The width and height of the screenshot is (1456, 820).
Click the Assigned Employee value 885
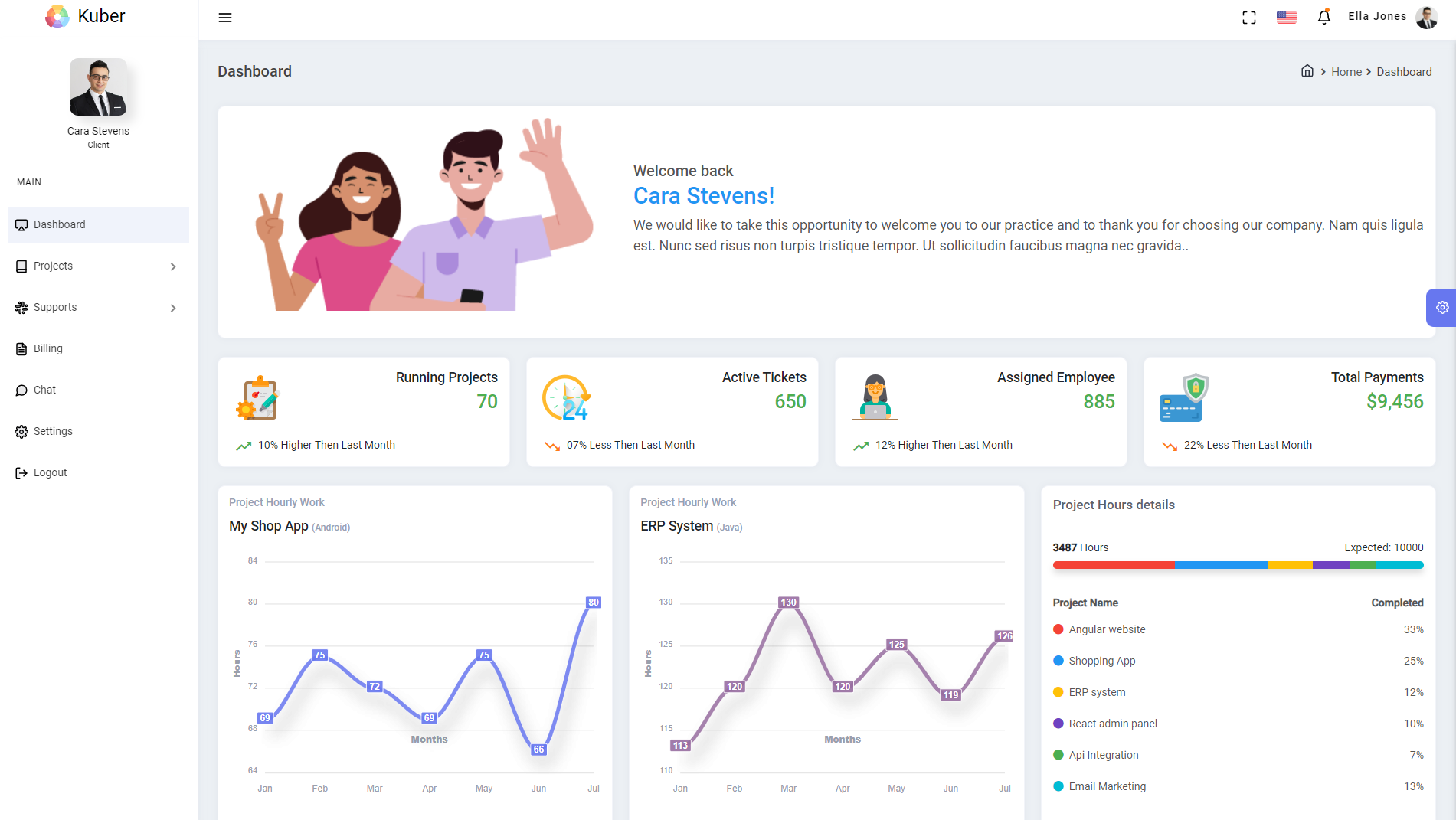1099,402
